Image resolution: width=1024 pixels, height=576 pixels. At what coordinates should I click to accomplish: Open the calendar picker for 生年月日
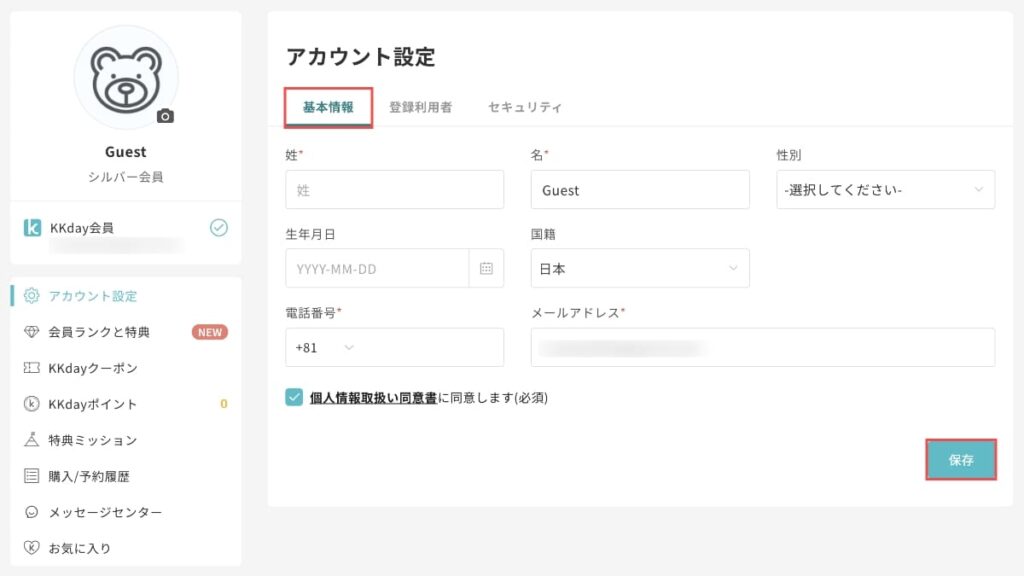[486, 268]
